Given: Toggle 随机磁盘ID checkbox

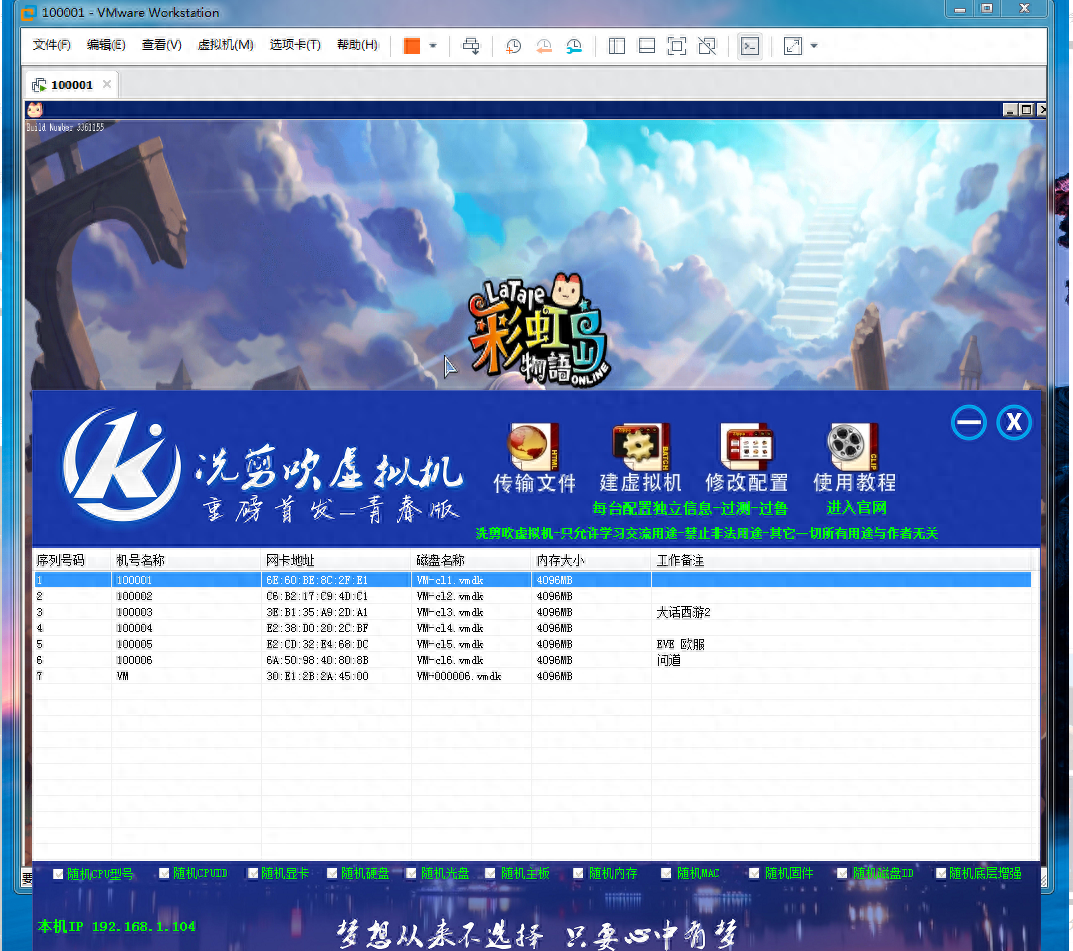Looking at the screenshot, I should click(842, 874).
